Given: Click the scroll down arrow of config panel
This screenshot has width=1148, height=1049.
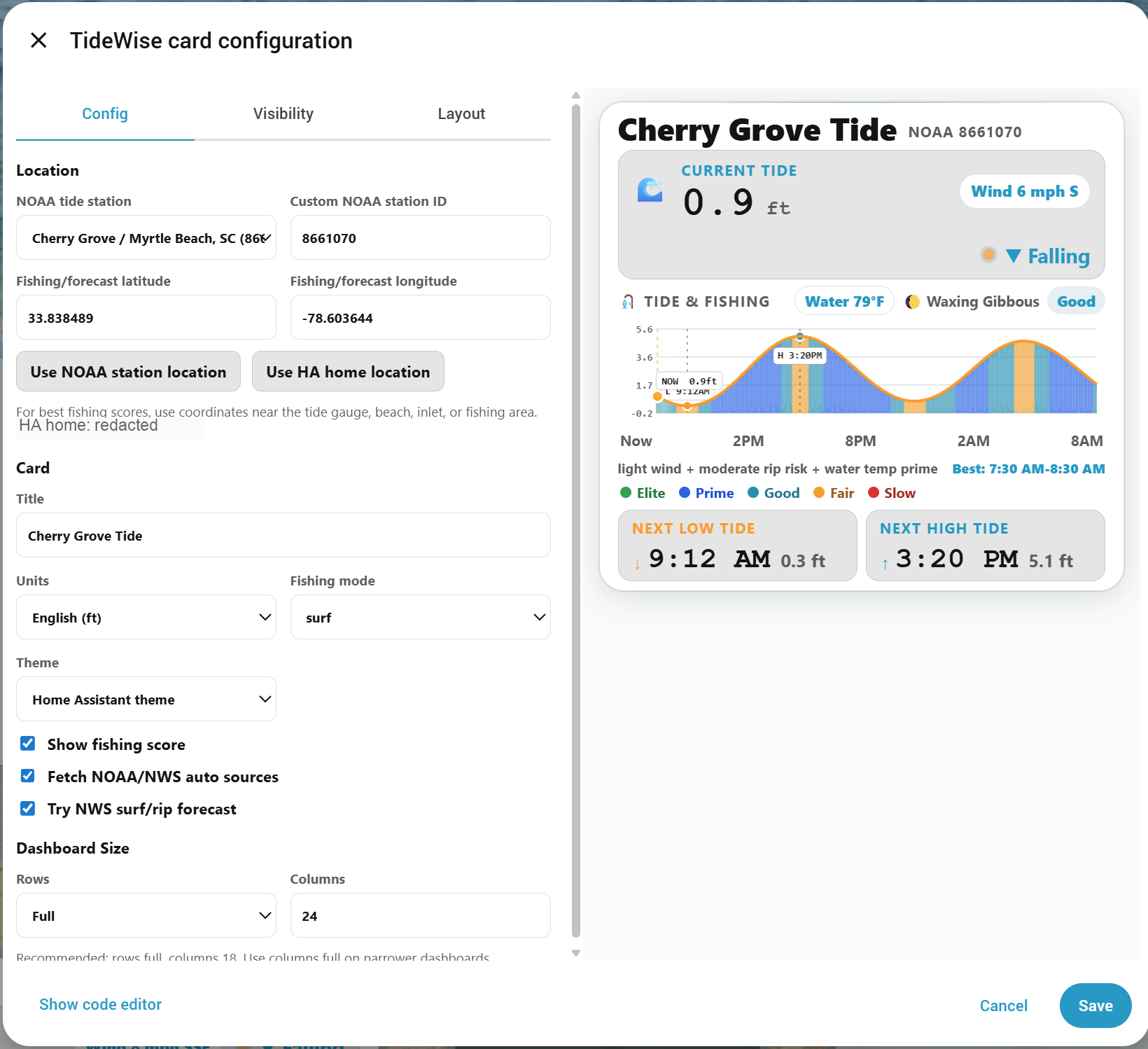Looking at the screenshot, I should click(576, 953).
